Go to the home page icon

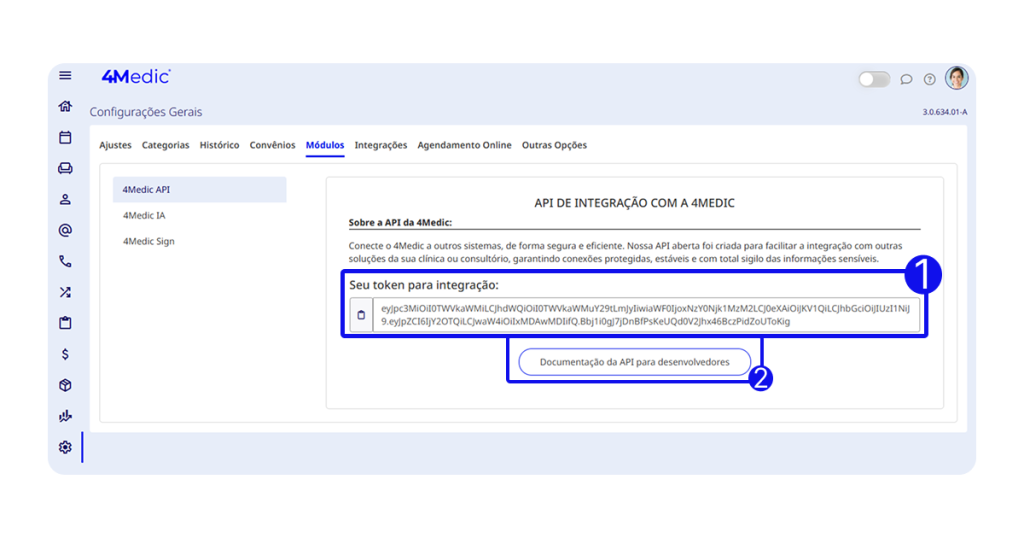[x=65, y=107]
